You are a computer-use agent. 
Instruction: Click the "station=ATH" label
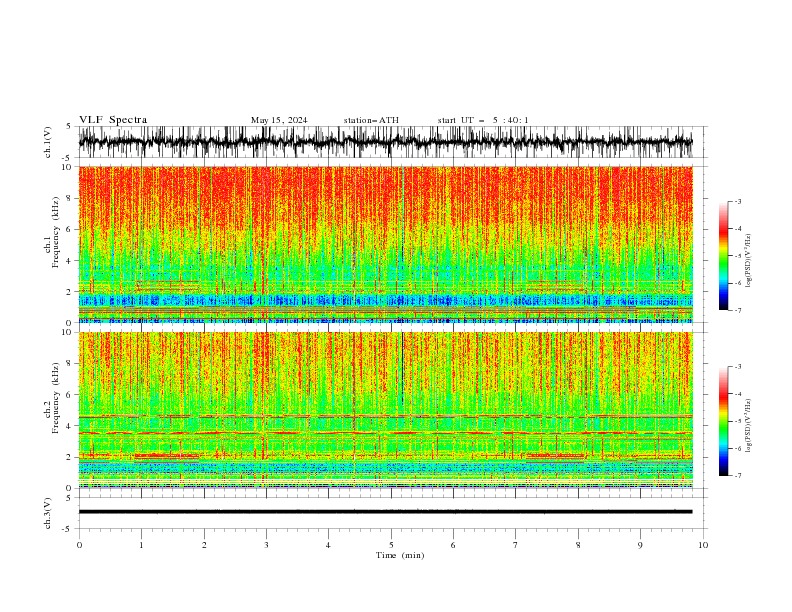(371, 120)
